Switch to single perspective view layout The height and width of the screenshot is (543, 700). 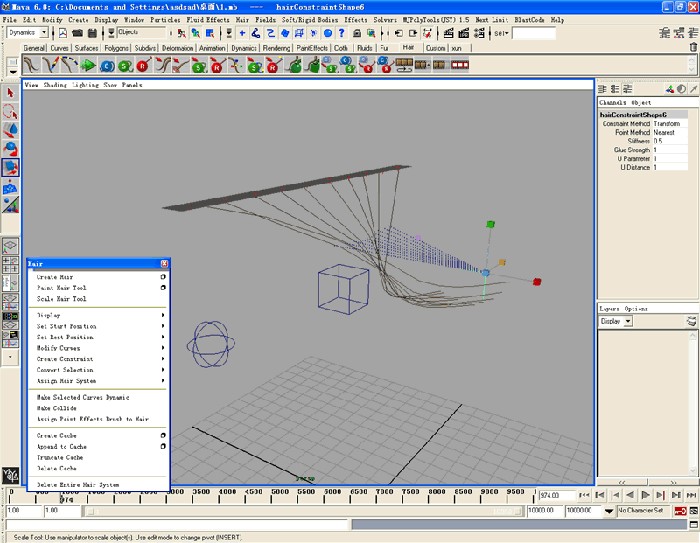(10, 246)
